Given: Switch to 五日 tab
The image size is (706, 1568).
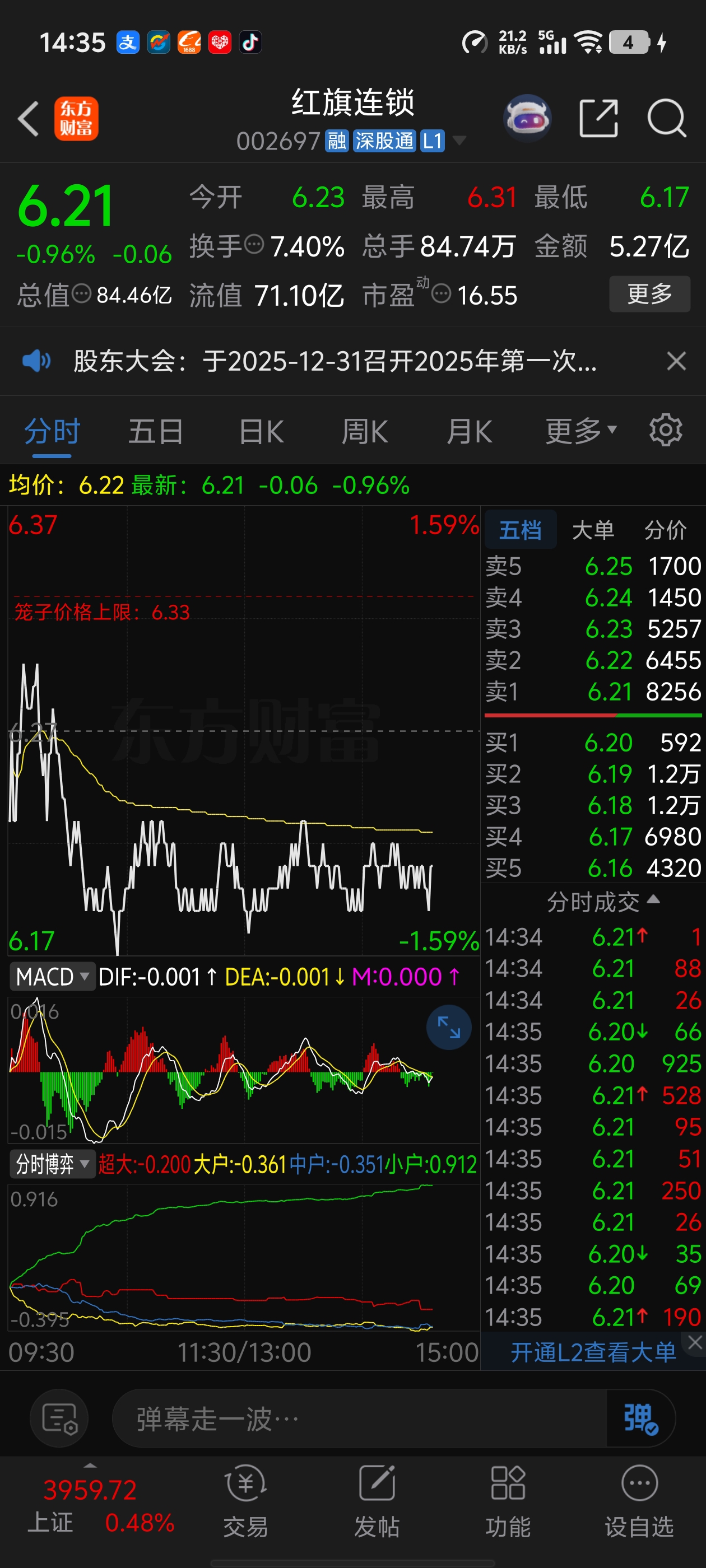Looking at the screenshot, I should click(156, 431).
